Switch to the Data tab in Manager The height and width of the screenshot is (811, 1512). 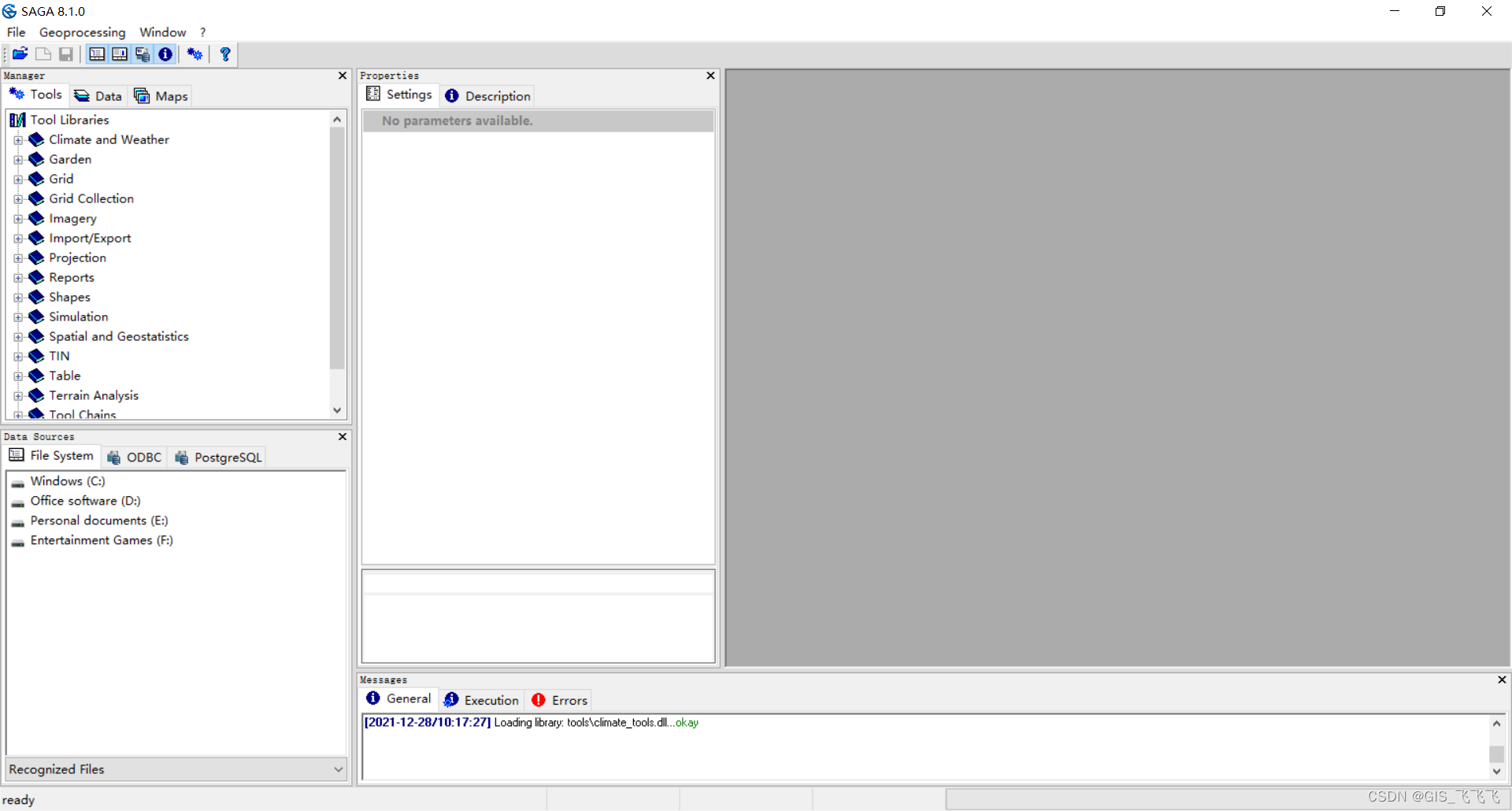click(98, 96)
